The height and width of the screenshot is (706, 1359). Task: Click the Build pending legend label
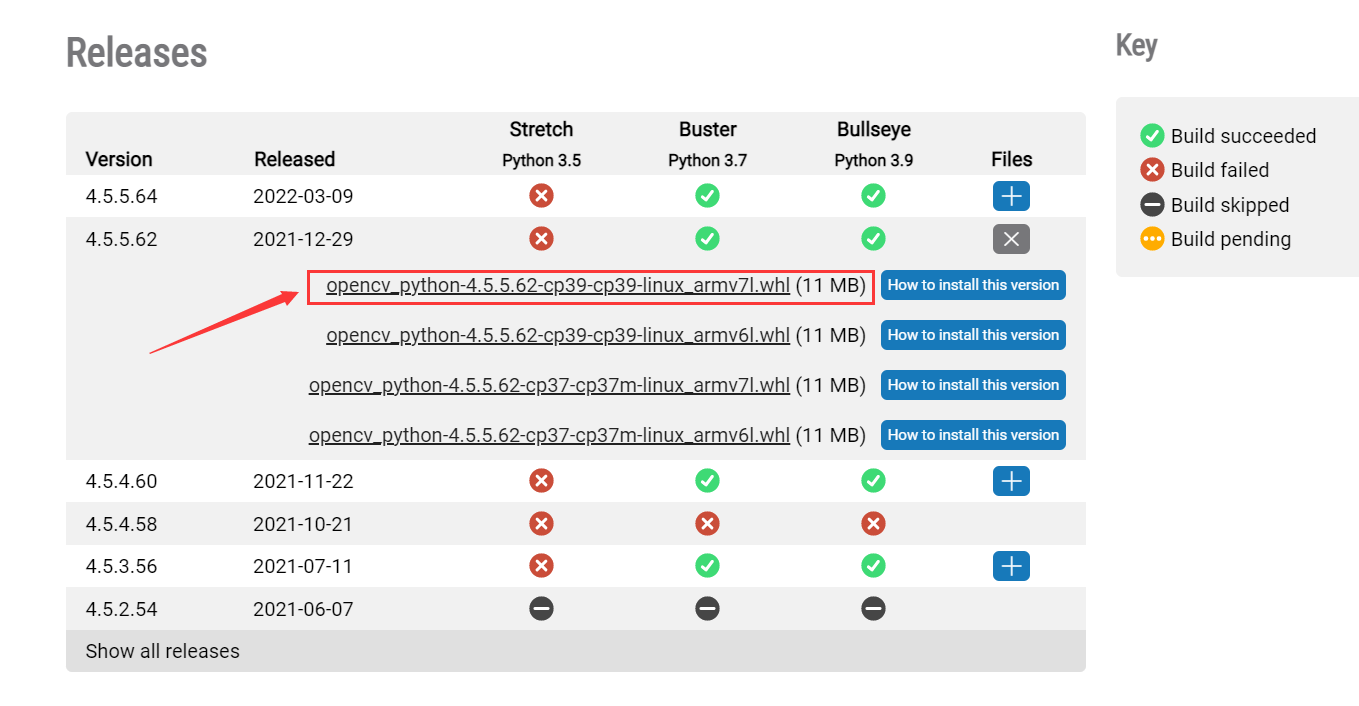click(1231, 239)
